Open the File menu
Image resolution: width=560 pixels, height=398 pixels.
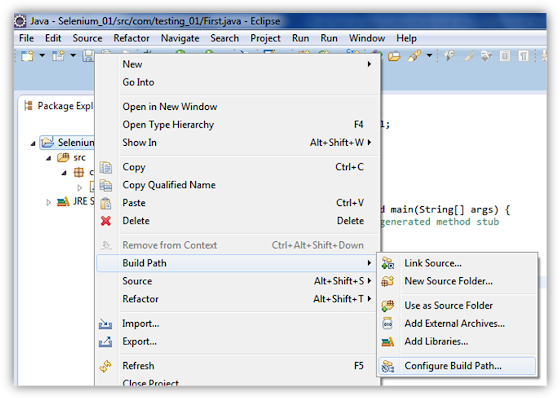click(26, 38)
